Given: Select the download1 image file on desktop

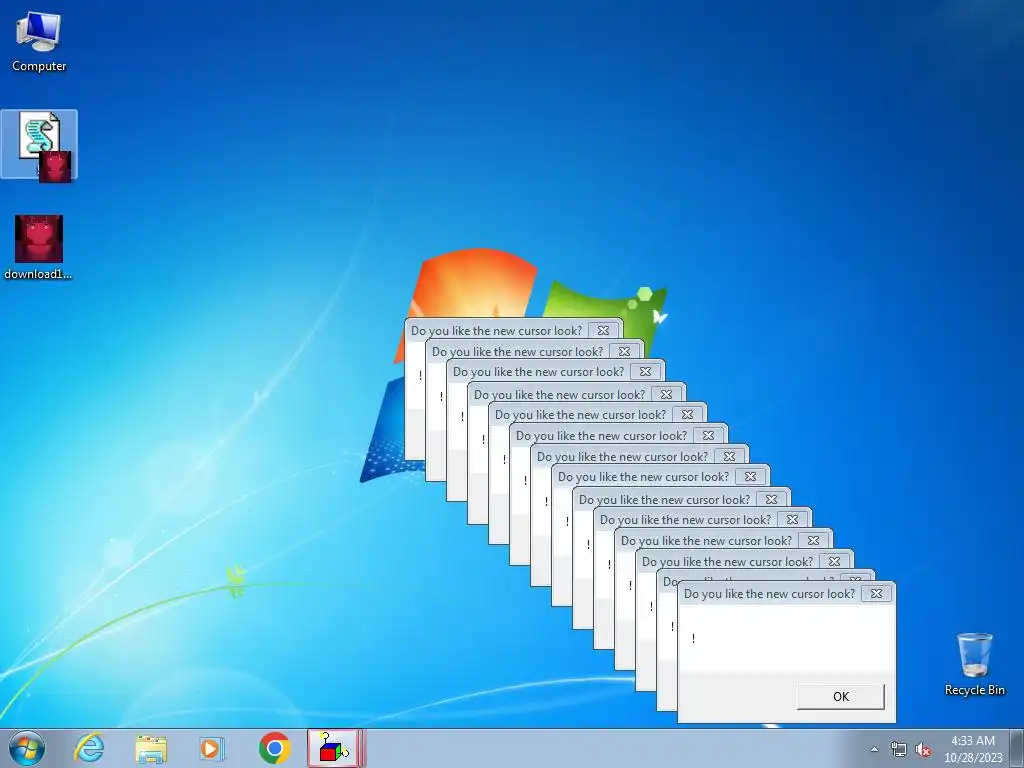Looking at the screenshot, I should (x=39, y=248).
